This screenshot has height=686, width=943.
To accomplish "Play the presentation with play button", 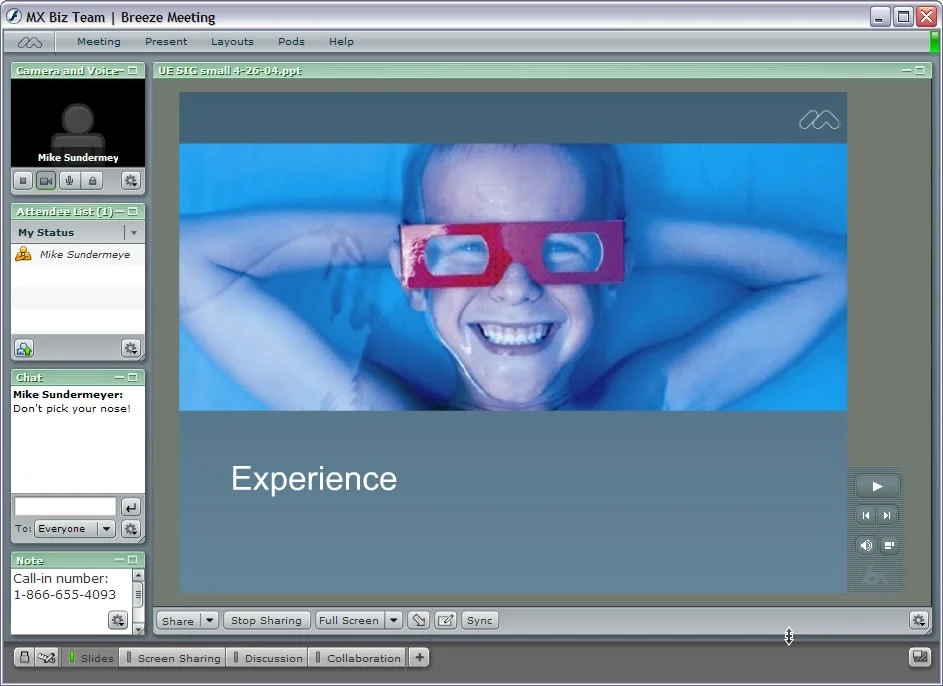I will pyautogui.click(x=877, y=486).
